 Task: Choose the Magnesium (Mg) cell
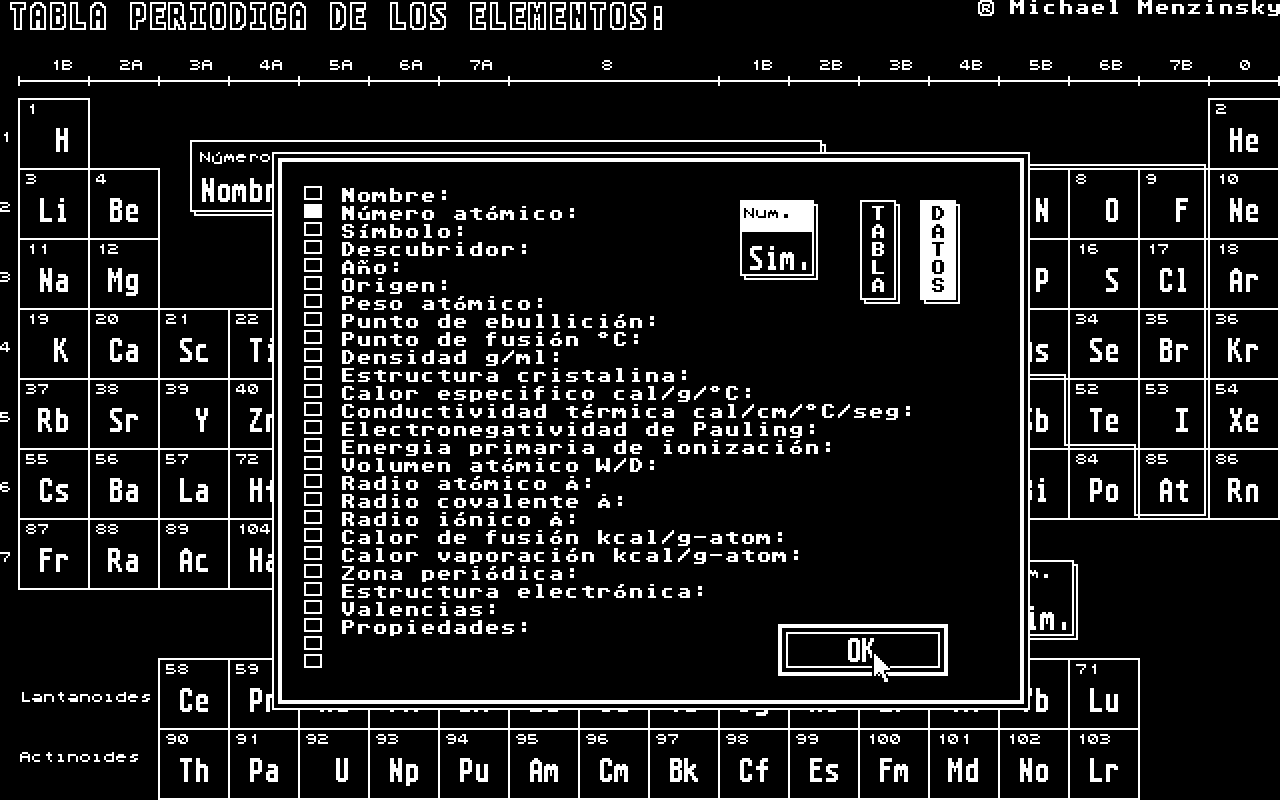[x=124, y=274]
